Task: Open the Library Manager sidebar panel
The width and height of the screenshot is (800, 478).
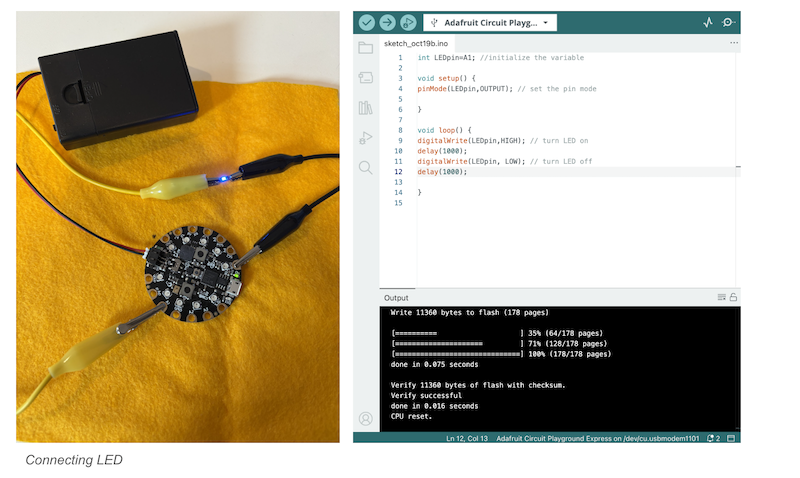Action: coord(365,108)
